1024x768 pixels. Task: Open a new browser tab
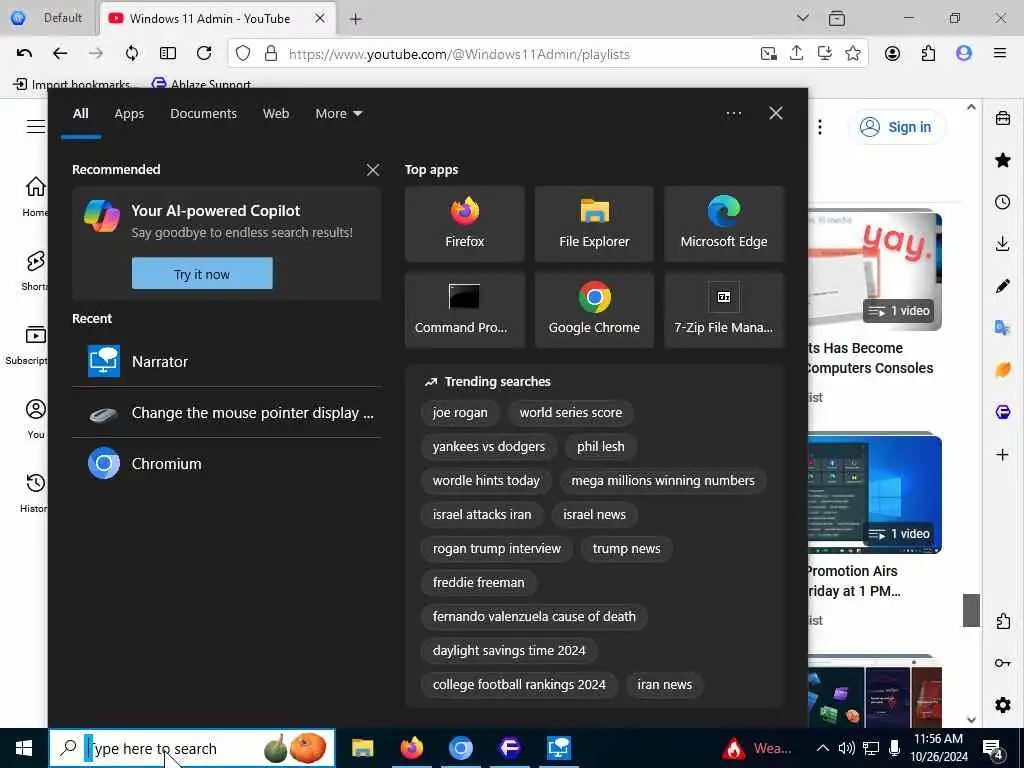point(355,19)
